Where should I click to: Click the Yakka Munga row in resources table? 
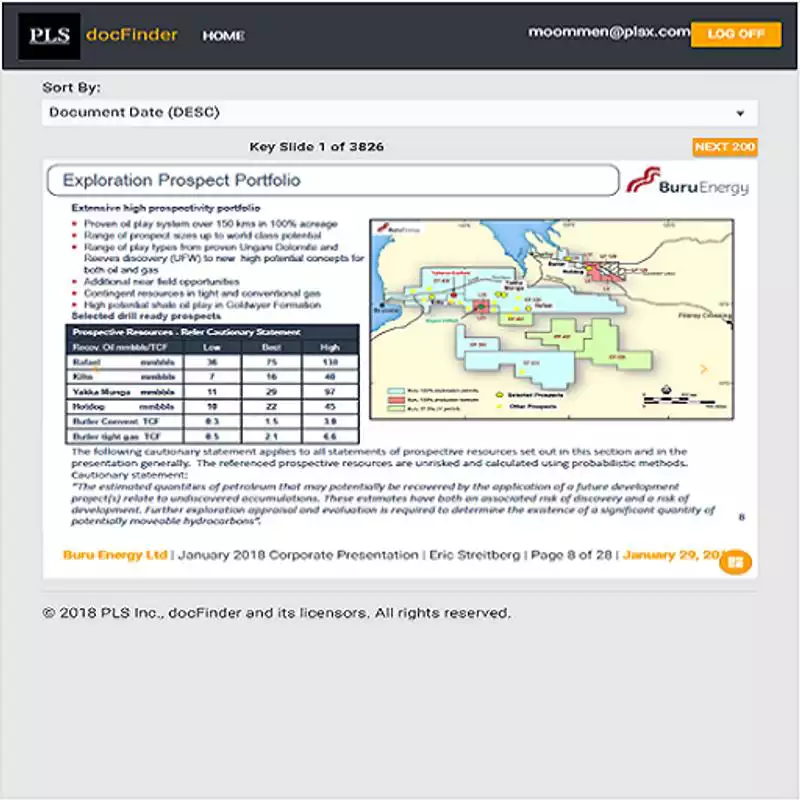tap(212, 392)
